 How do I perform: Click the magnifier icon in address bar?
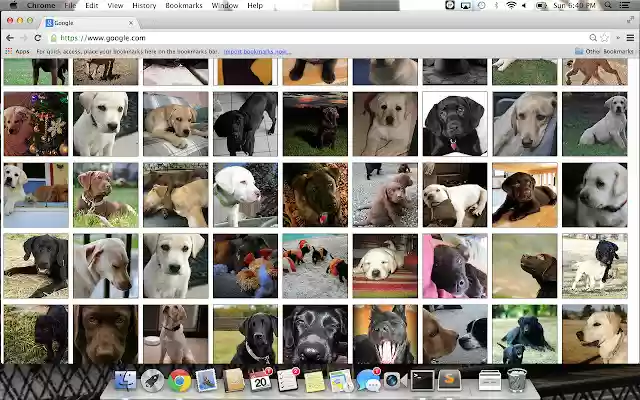[x=593, y=38]
